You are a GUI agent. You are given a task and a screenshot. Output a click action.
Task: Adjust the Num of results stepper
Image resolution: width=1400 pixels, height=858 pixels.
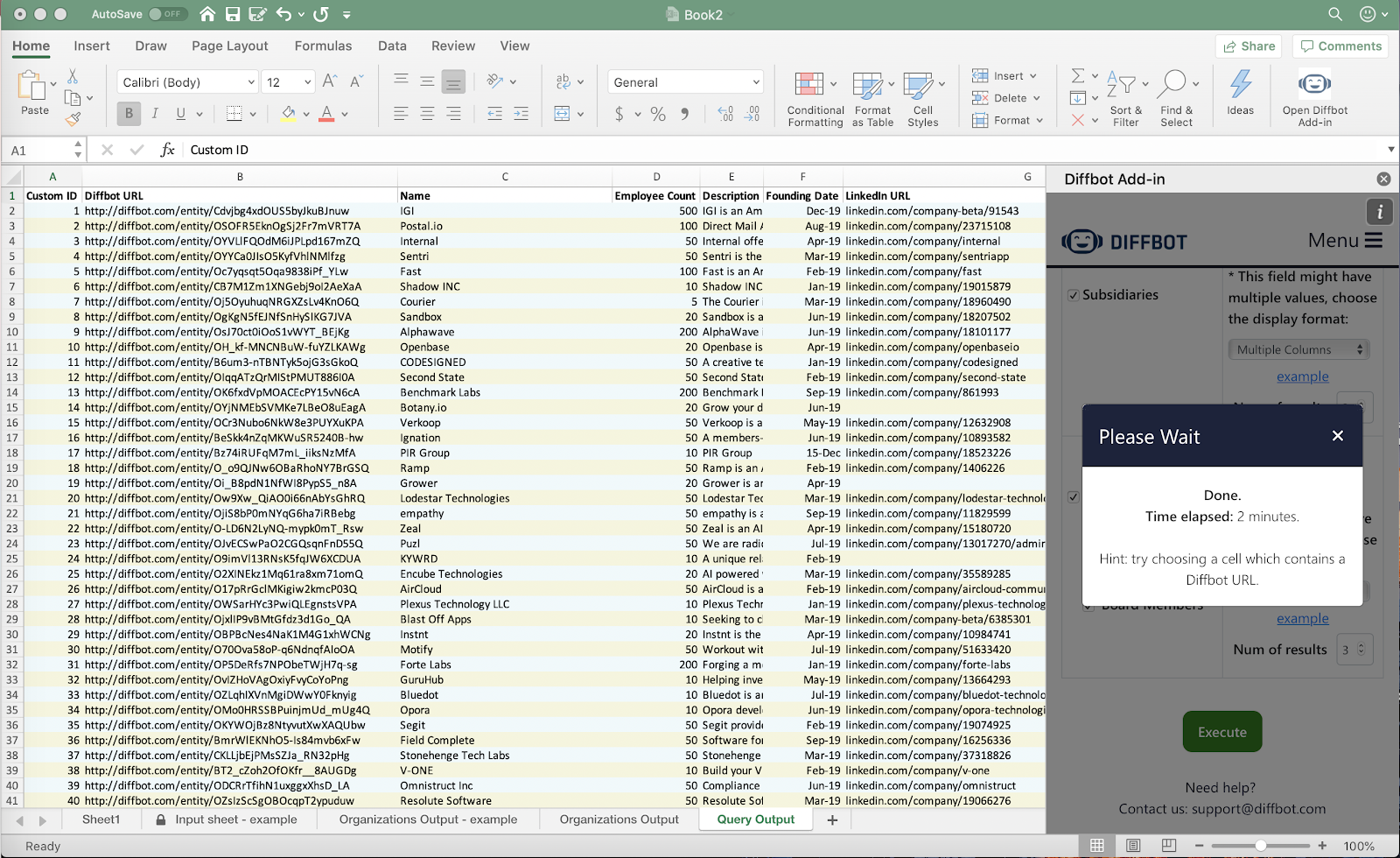click(1361, 650)
